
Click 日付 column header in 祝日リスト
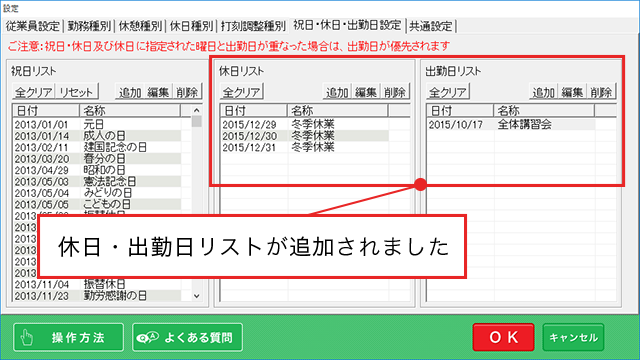(46, 111)
